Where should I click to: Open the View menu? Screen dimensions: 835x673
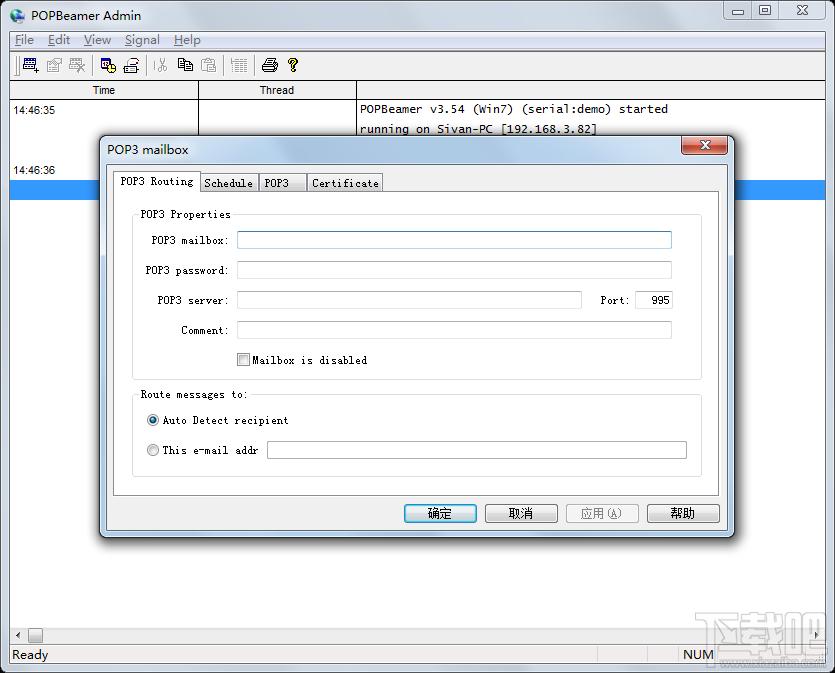[97, 40]
